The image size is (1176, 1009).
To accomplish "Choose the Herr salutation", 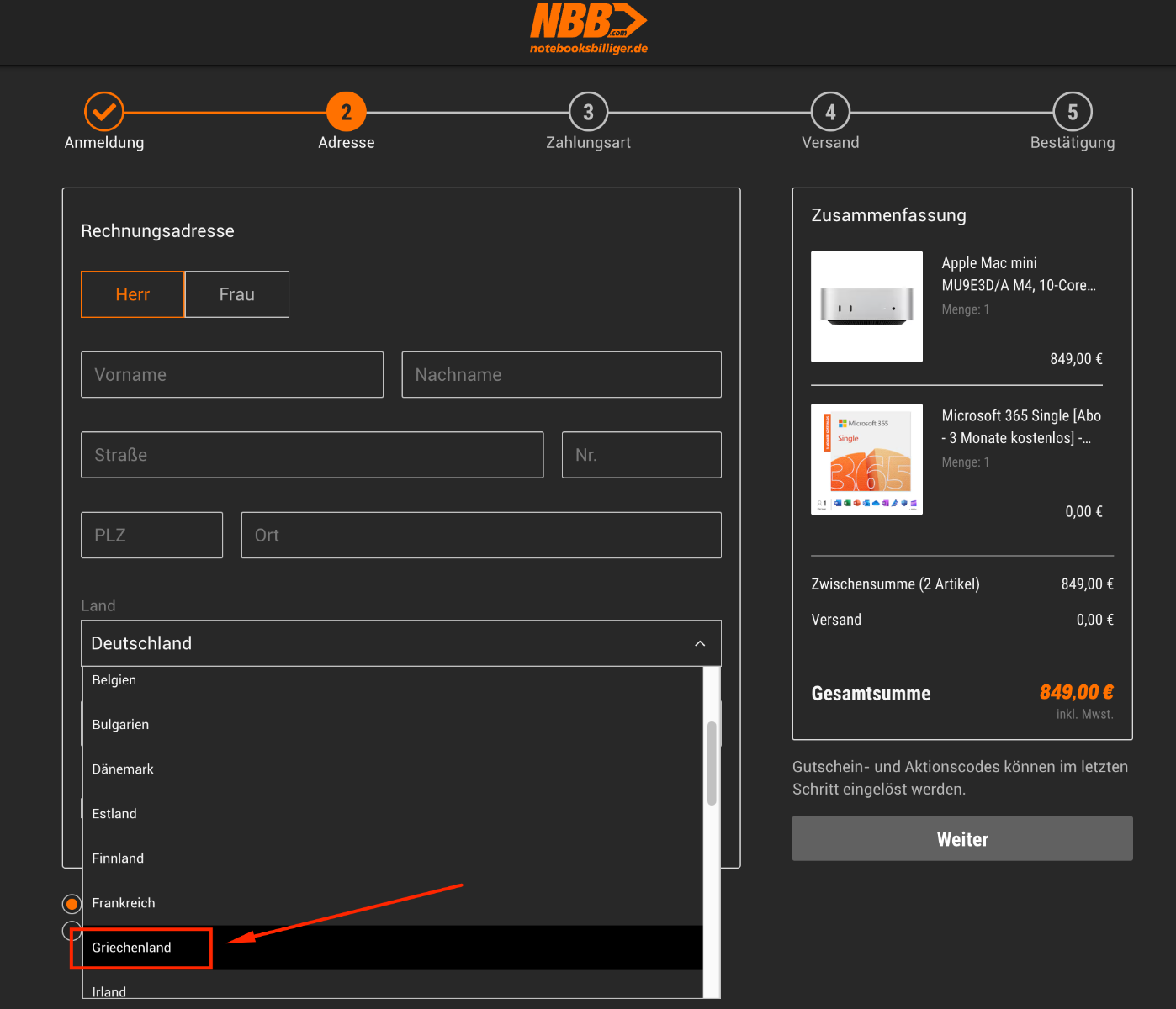I will [x=133, y=294].
